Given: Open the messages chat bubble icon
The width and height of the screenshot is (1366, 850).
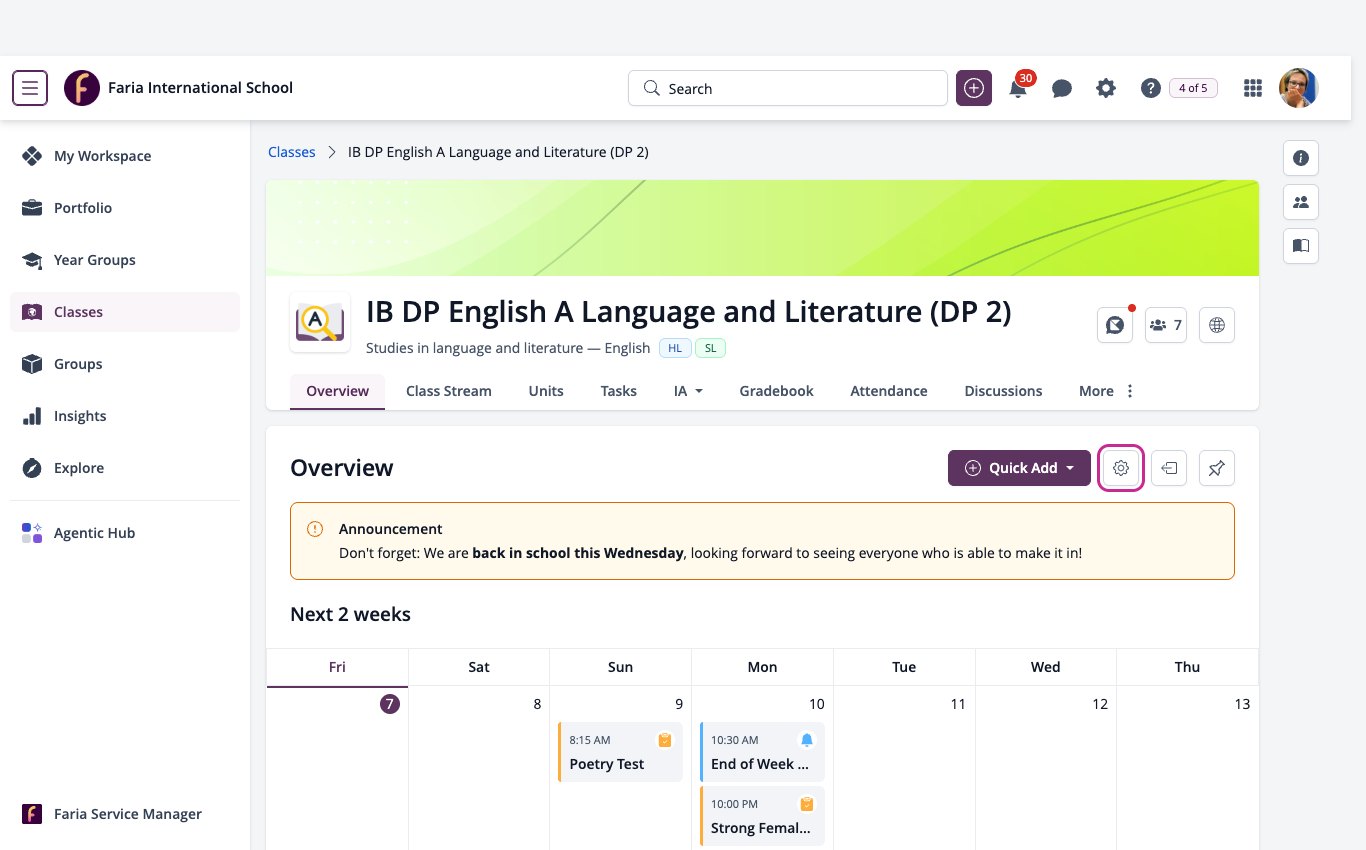Looking at the screenshot, I should 1062,88.
